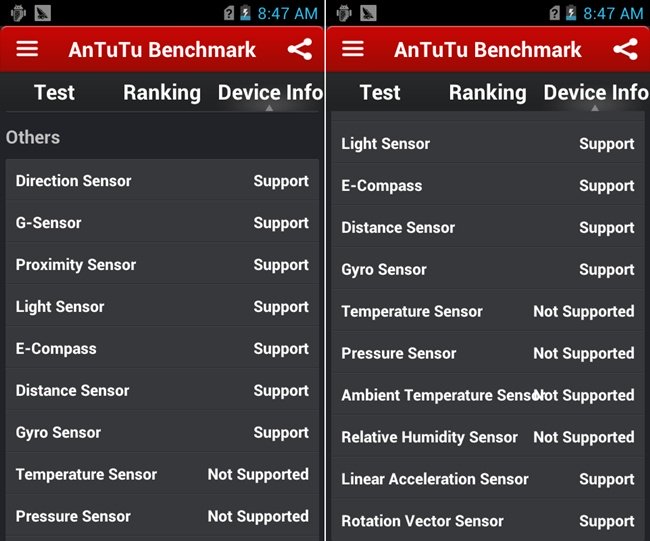Select the Rotation Vector Sensor row

click(x=488, y=521)
